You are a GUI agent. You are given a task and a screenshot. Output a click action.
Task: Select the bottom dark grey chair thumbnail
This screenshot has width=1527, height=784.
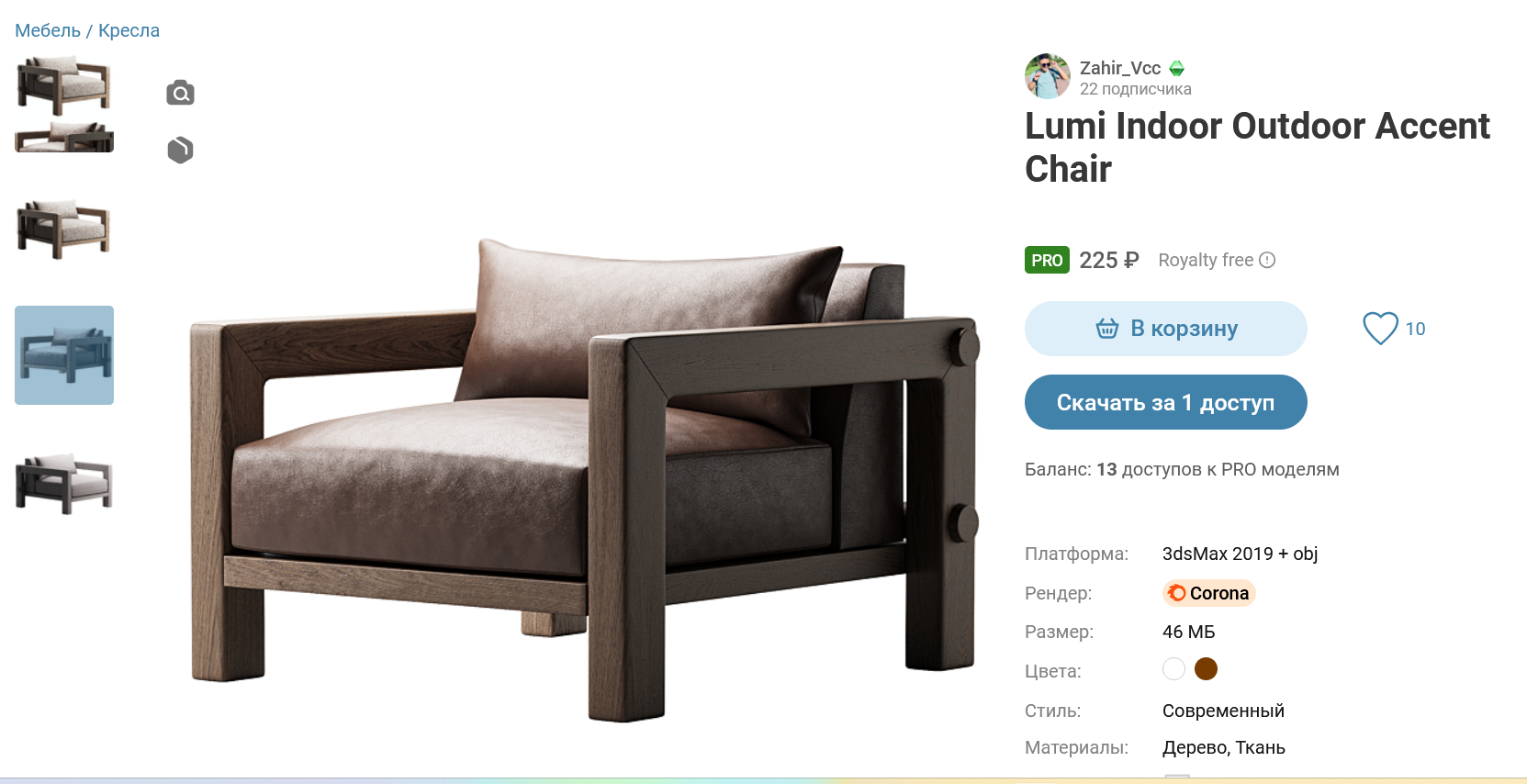coord(64,484)
